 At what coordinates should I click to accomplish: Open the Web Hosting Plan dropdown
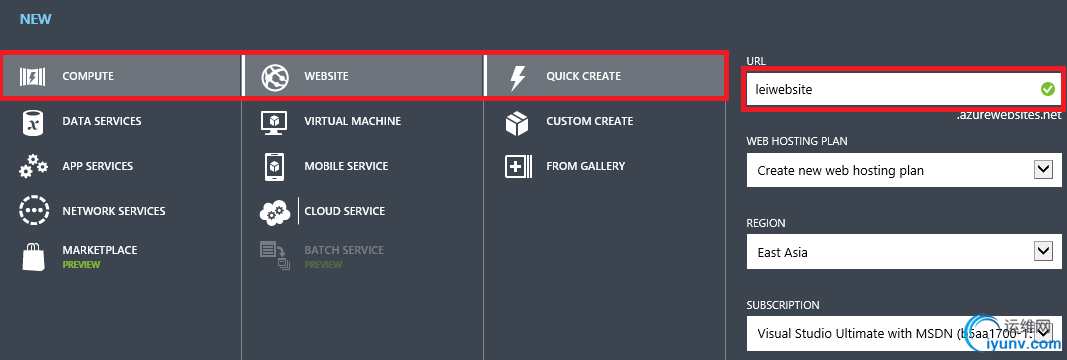coord(904,170)
